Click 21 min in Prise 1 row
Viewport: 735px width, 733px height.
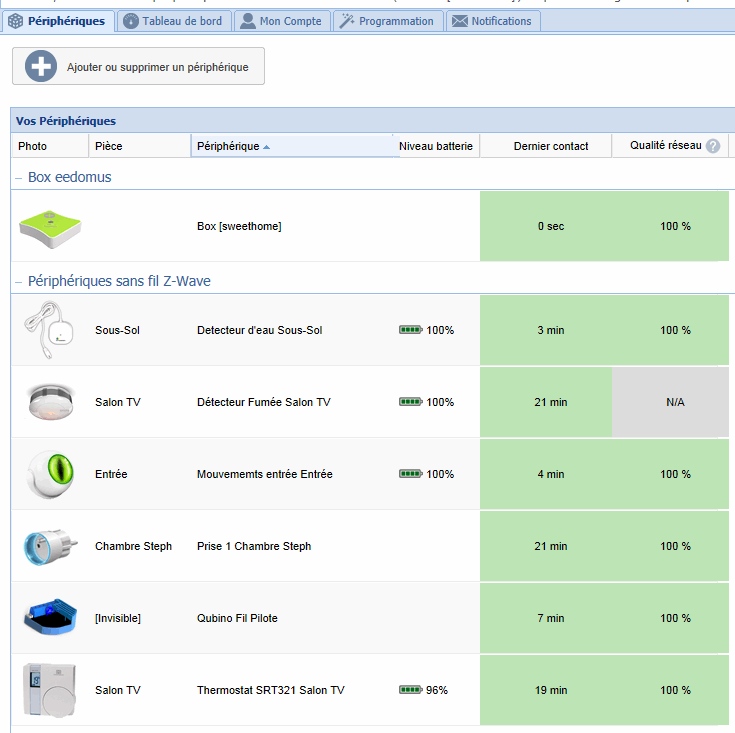546,546
